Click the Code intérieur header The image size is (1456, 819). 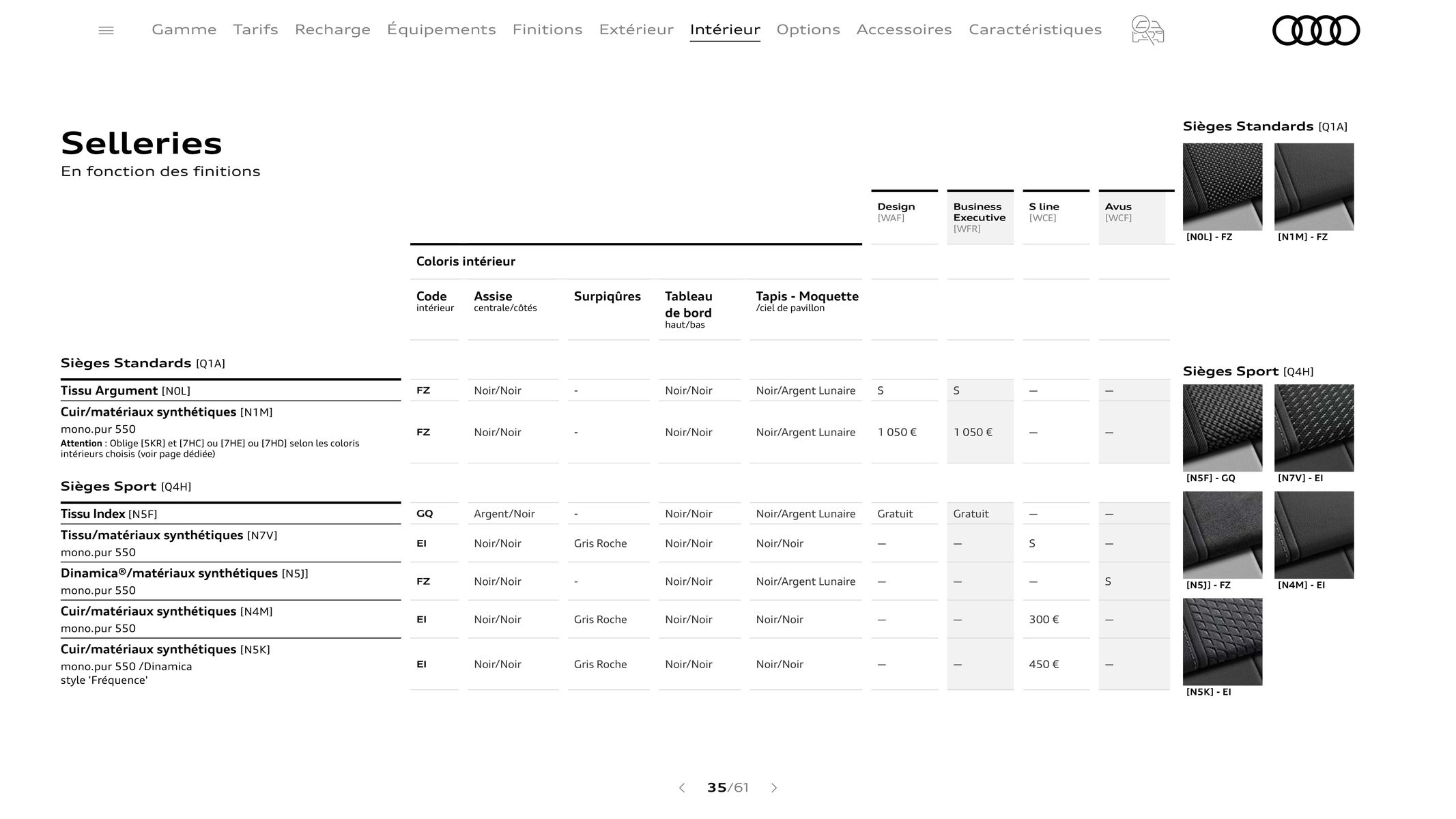(x=435, y=301)
